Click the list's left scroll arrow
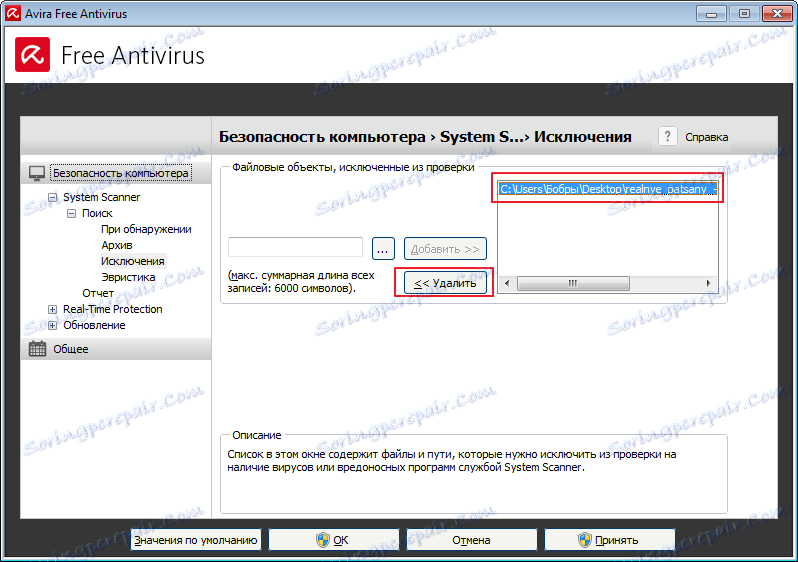The height and width of the screenshot is (562, 798). pyautogui.click(x=506, y=283)
